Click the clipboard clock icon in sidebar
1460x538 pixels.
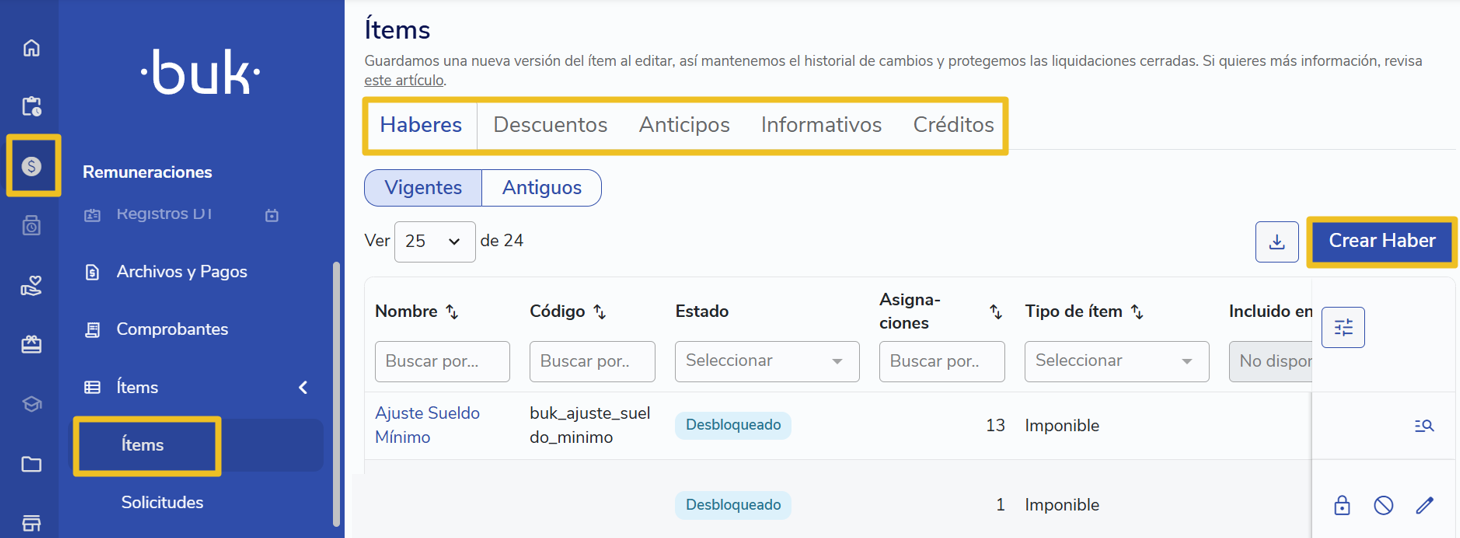point(31,106)
